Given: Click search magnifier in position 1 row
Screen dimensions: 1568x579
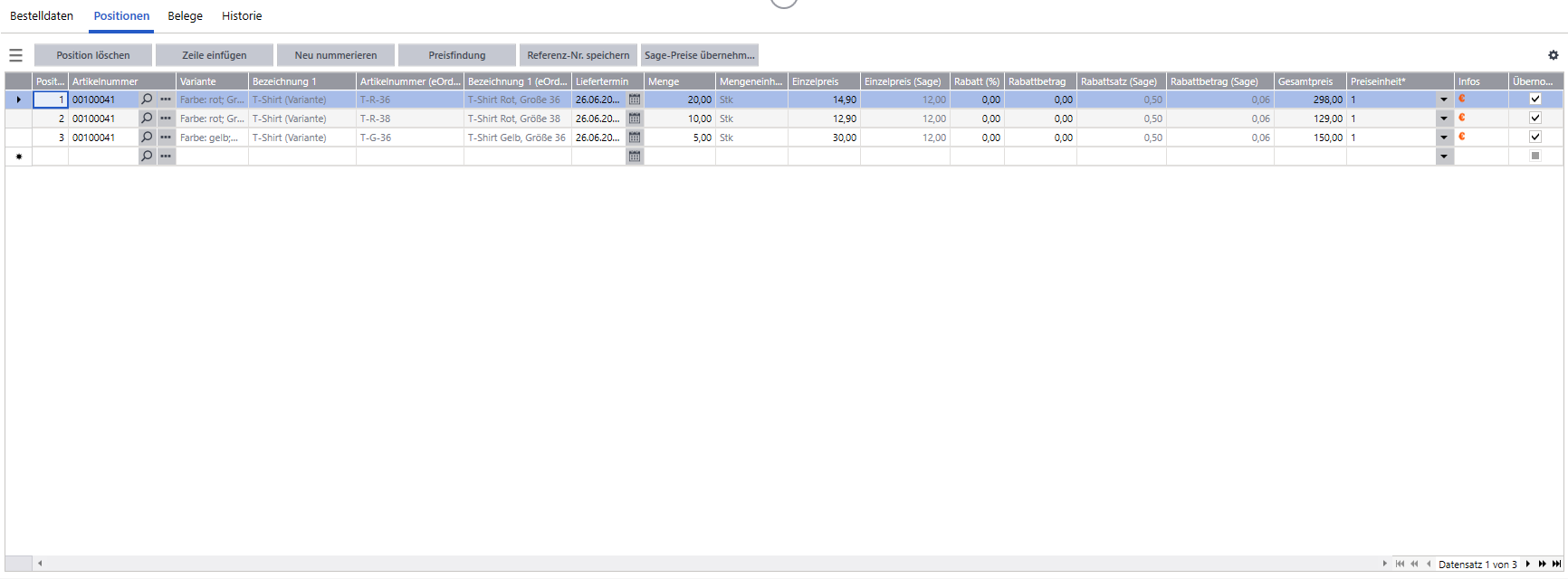Looking at the screenshot, I should tap(148, 100).
